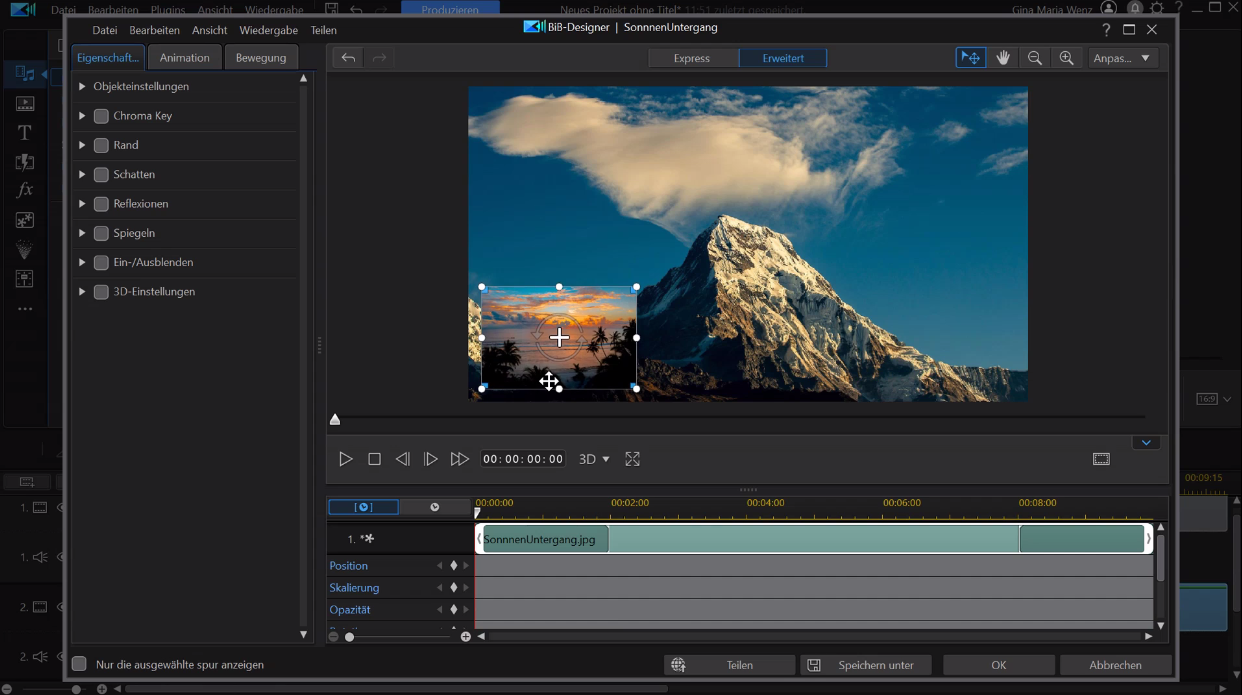Click the zoom out magnifier icon

click(x=1035, y=58)
